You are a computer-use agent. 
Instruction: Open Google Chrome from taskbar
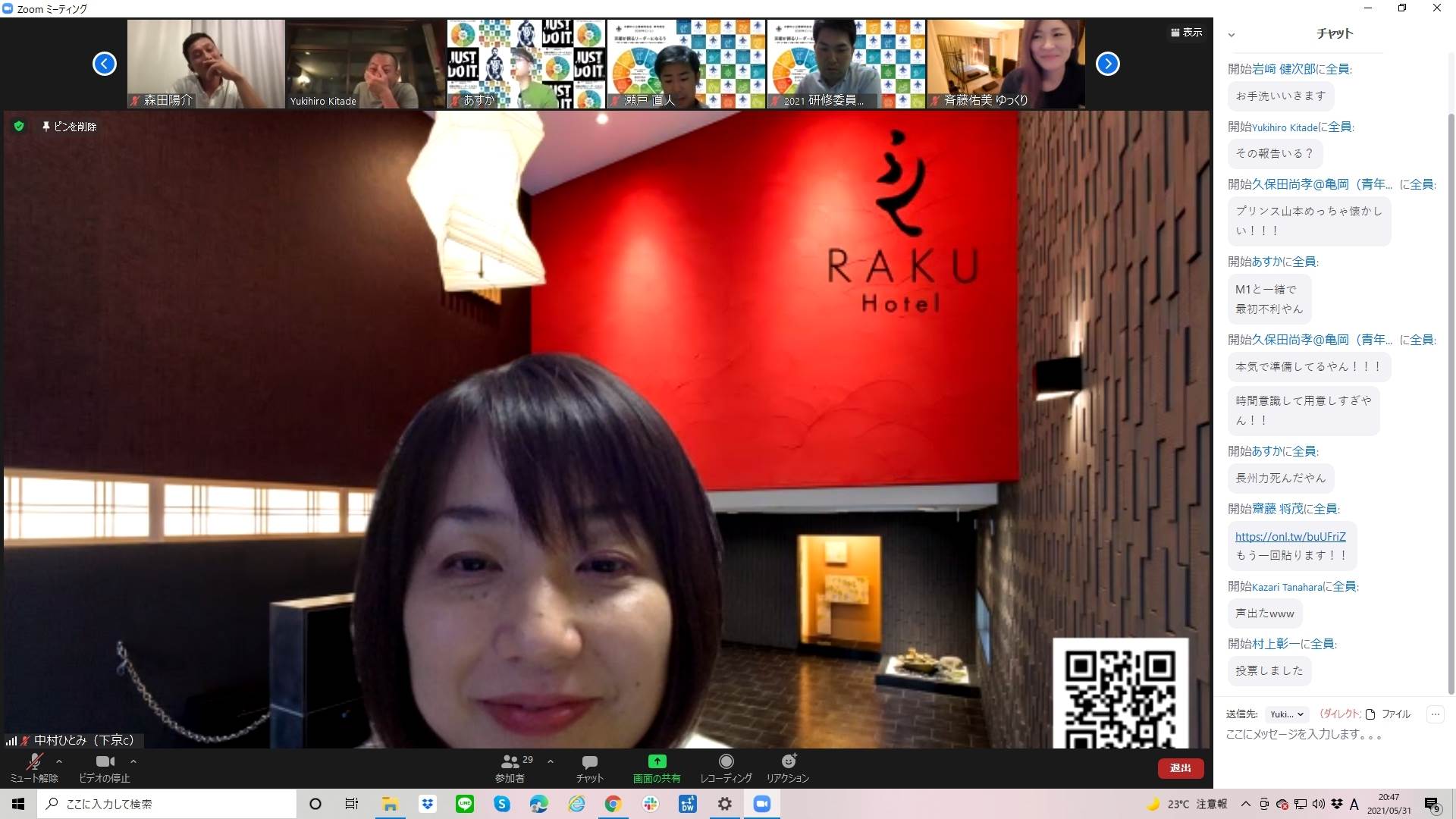(x=613, y=804)
